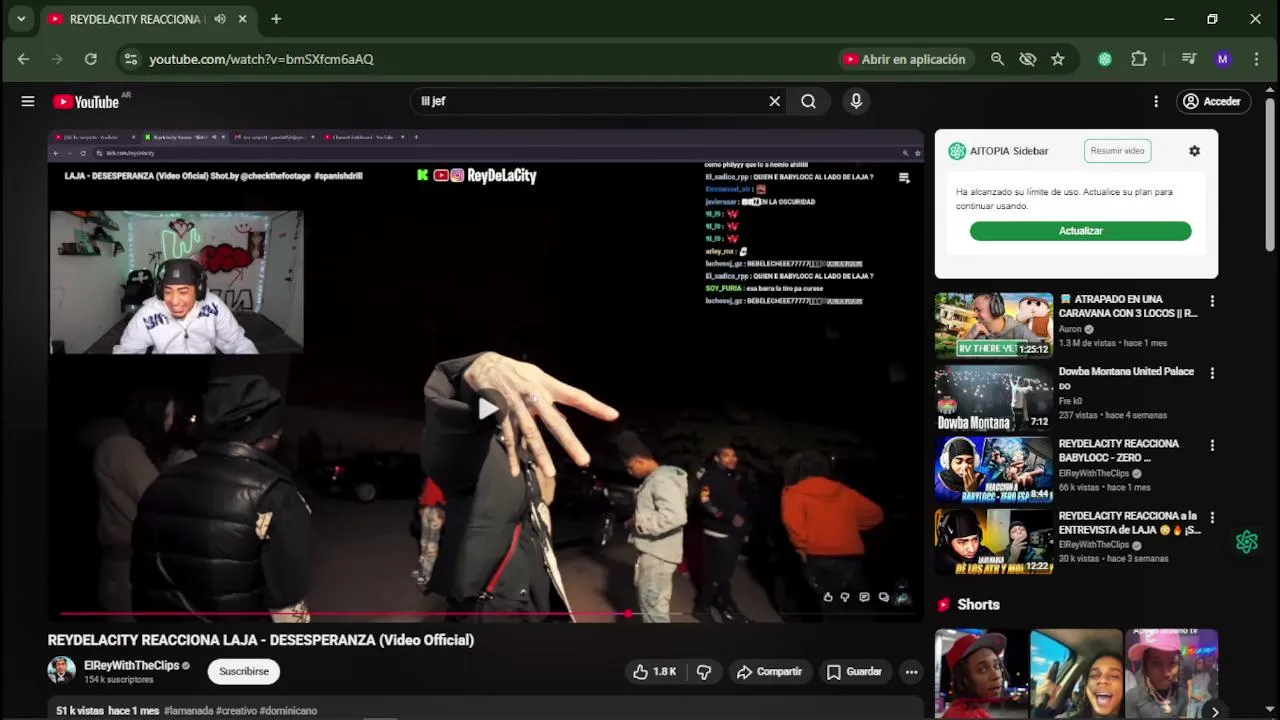Open Chrome three-dot main menu
Viewport: 1280px width, 720px height.
click(1256, 59)
